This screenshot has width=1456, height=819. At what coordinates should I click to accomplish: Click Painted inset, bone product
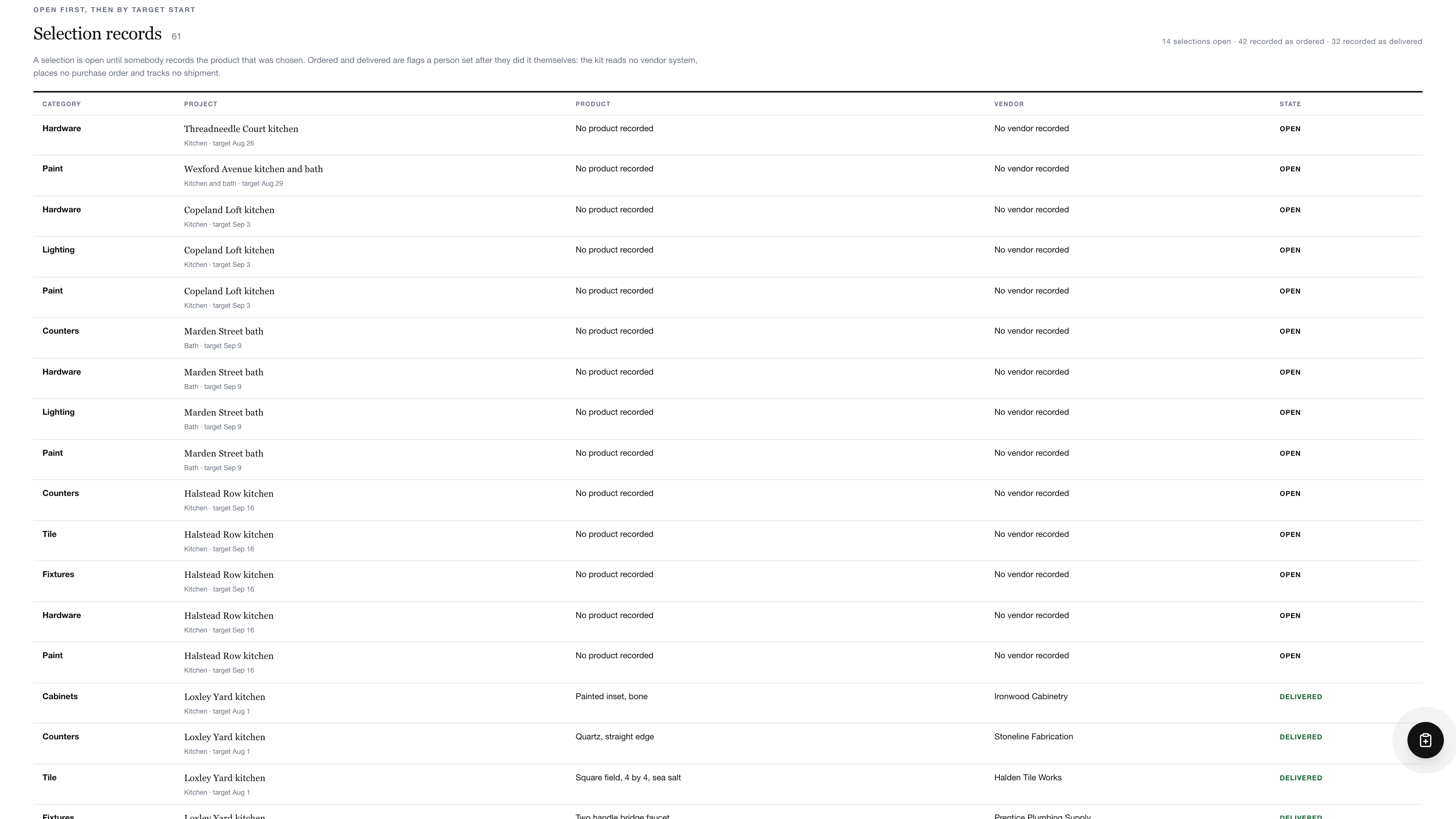(612, 697)
